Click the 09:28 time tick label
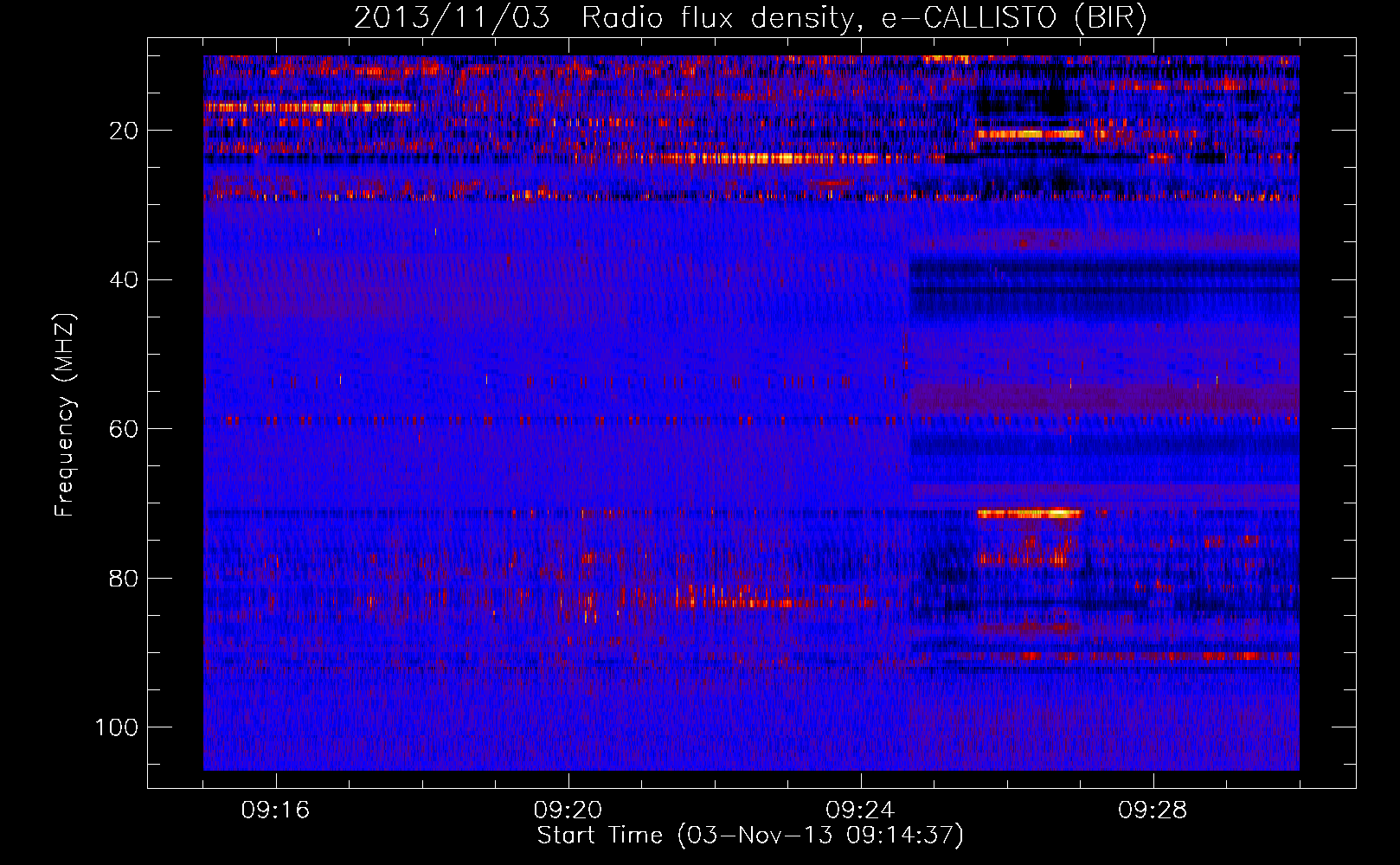This screenshot has width=1400, height=865. [1153, 811]
